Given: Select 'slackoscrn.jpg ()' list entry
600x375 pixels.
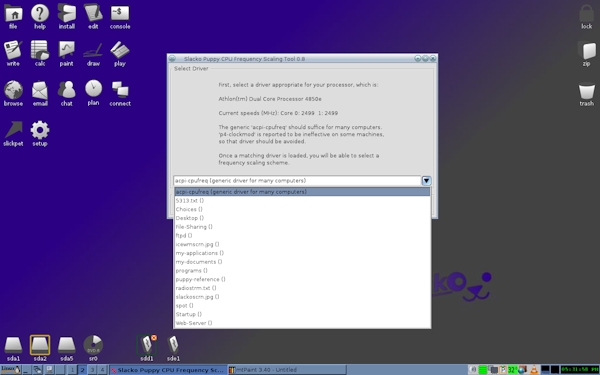Looking at the screenshot, I should (302, 297).
